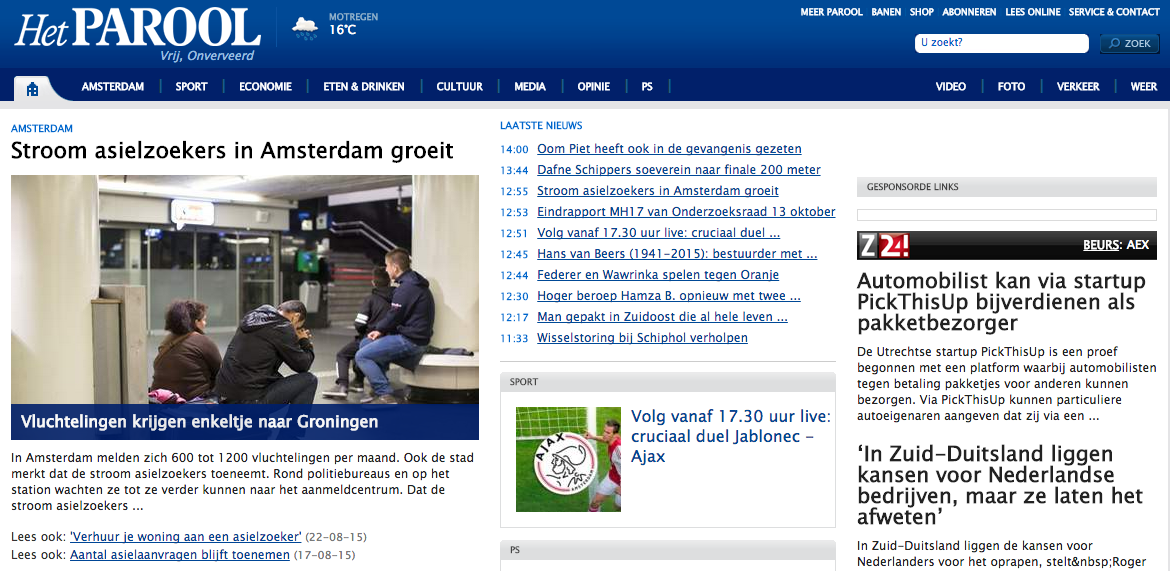Focus the 'U zoekt?' search field
1170x571 pixels.
point(1001,43)
